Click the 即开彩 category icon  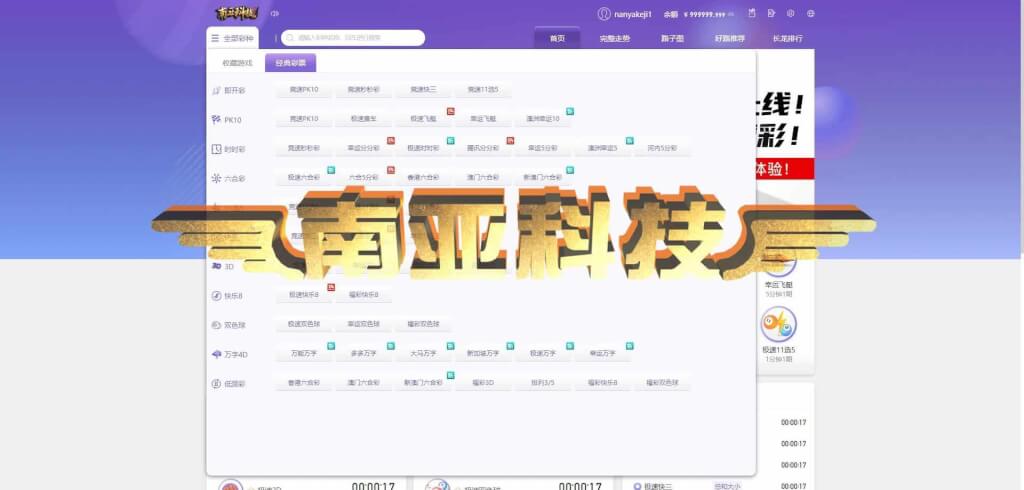point(216,91)
